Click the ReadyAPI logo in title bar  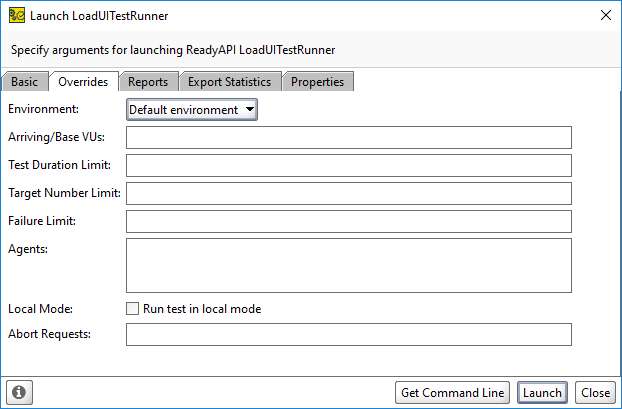point(16,15)
